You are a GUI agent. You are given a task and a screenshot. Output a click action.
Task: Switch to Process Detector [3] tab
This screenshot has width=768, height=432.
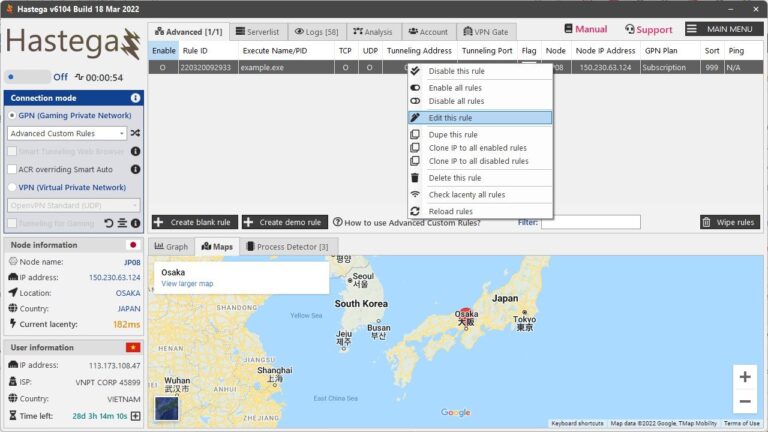point(288,246)
